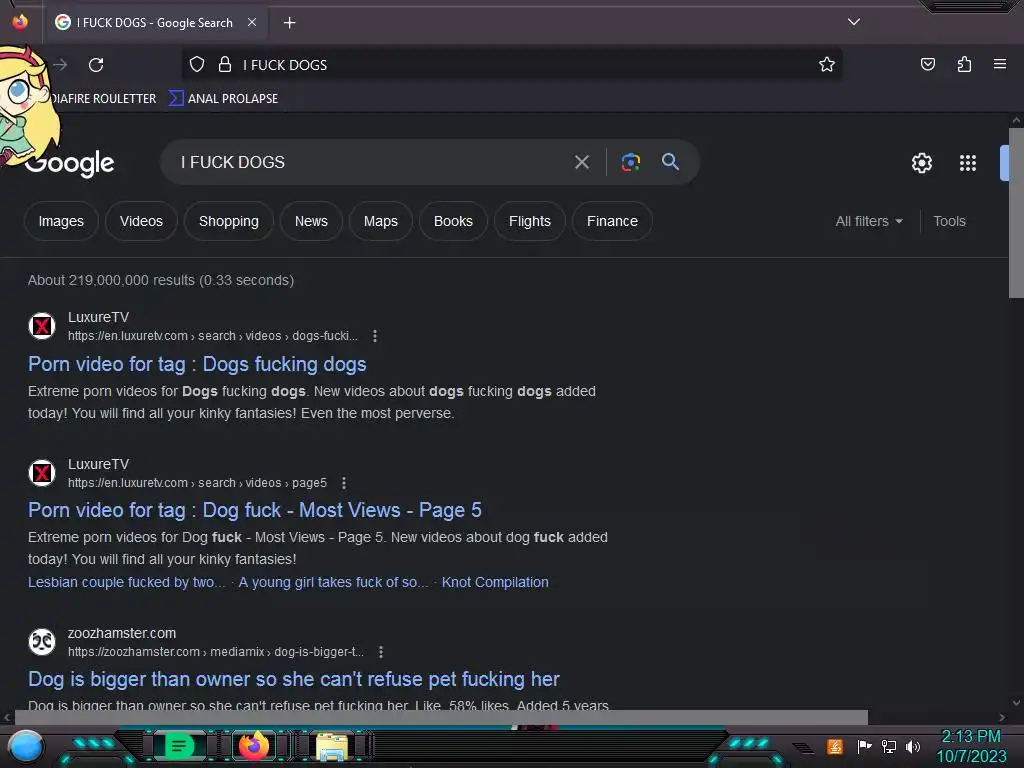Switch to the Shopping results tab
Viewport: 1024px width, 768px height.
click(229, 221)
